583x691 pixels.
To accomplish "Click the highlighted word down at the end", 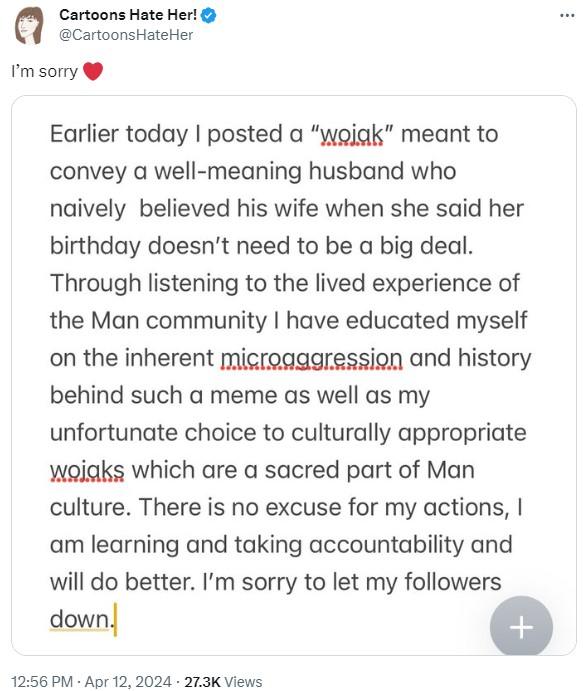I will click(79, 619).
